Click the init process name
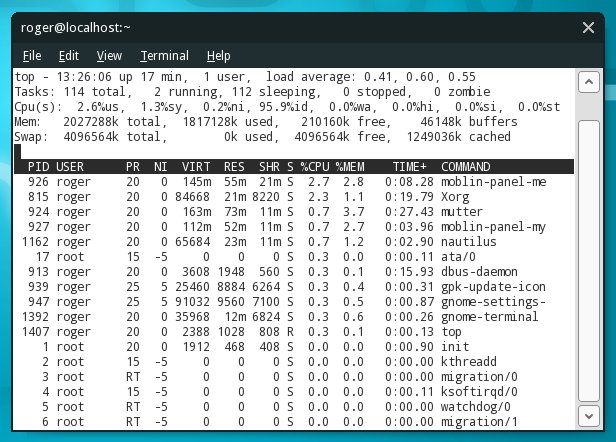The width and height of the screenshot is (616, 442). click(455, 347)
